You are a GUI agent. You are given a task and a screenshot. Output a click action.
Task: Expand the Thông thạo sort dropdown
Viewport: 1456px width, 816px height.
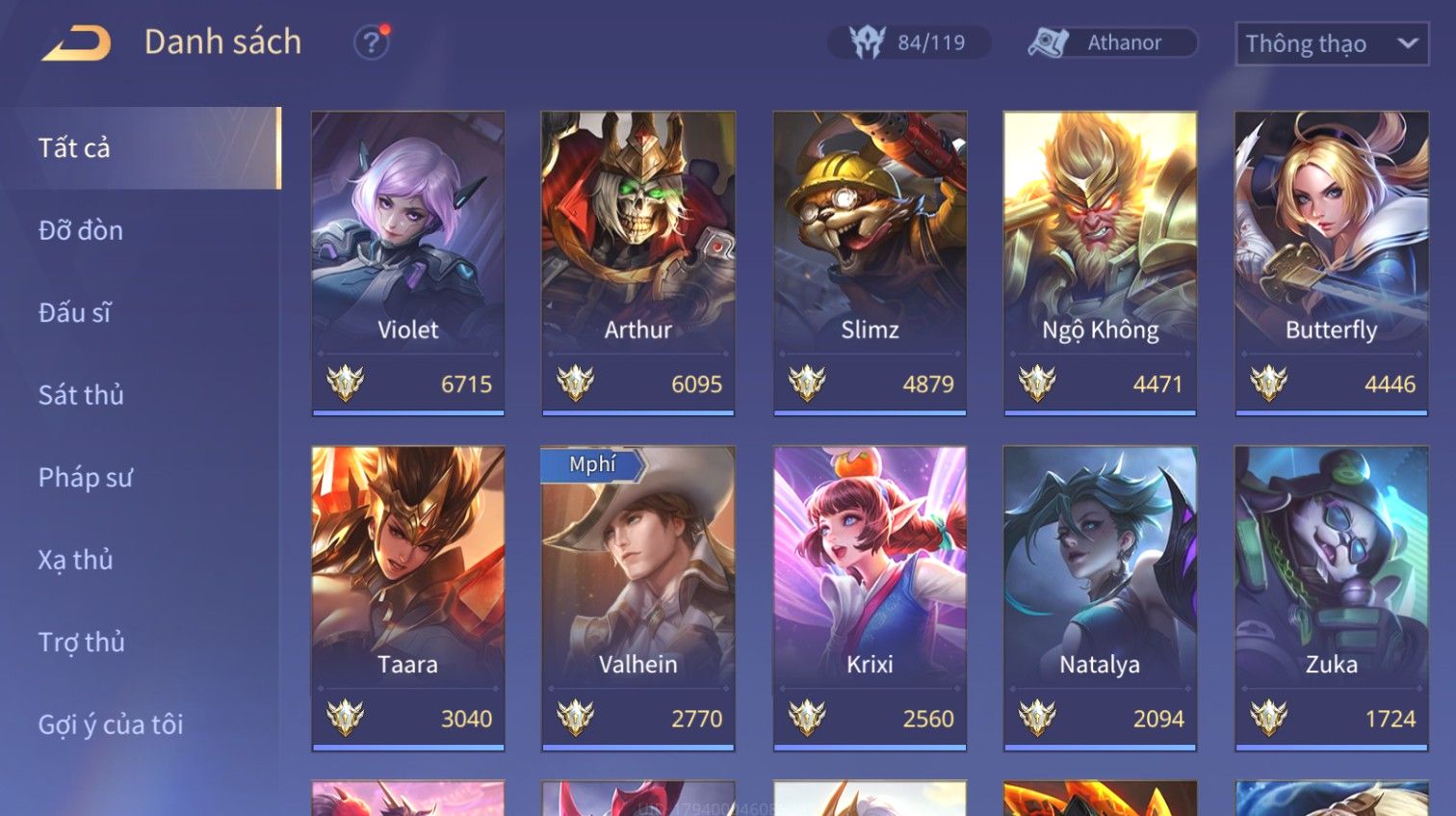(1332, 43)
